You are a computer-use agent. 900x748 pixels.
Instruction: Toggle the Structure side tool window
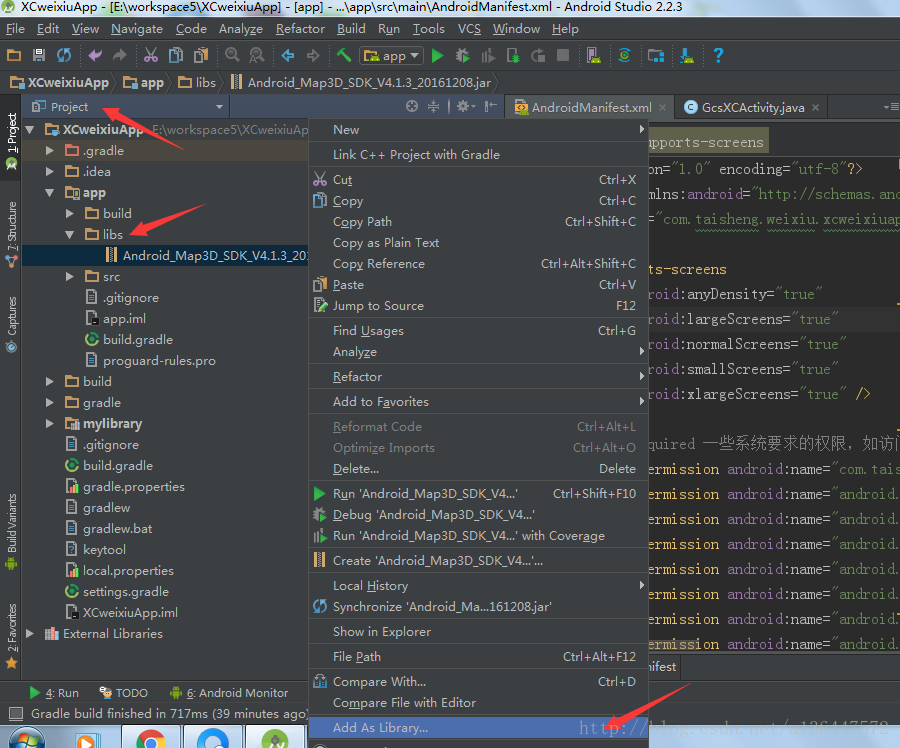pyautogui.click(x=11, y=234)
